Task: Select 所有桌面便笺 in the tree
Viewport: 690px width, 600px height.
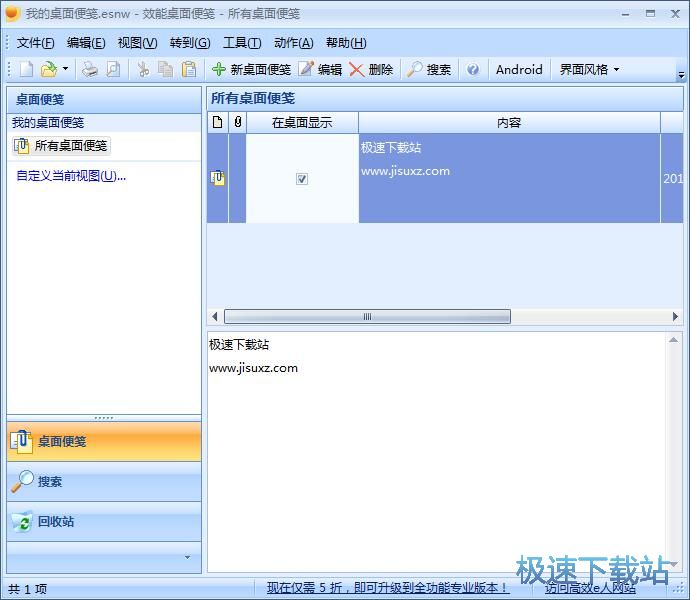Action: pyautogui.click(x=70, y=146)
